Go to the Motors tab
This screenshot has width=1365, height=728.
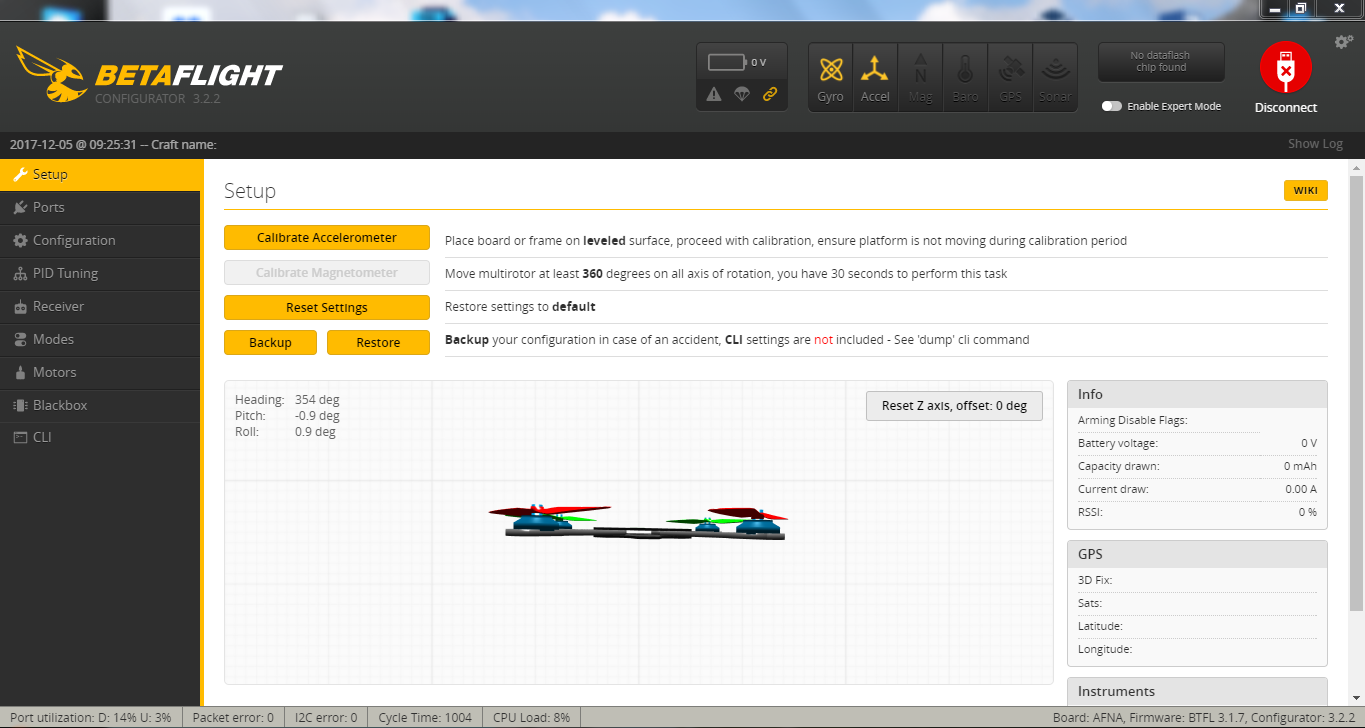click(x=54, y=372)
